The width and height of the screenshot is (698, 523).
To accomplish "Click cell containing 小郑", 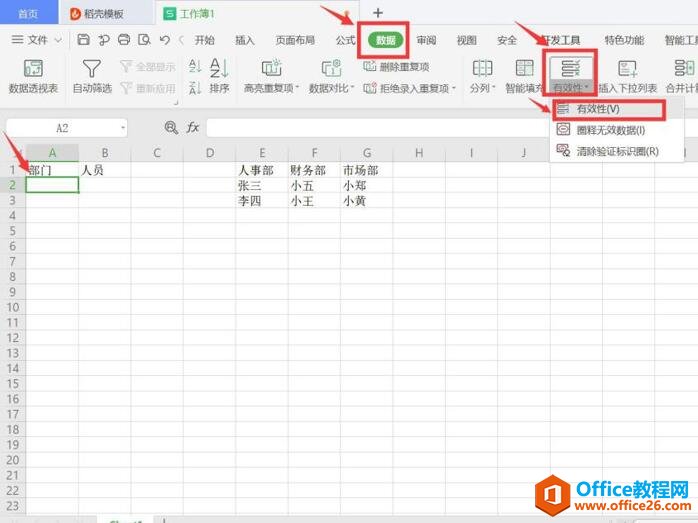I will [367, 185].
